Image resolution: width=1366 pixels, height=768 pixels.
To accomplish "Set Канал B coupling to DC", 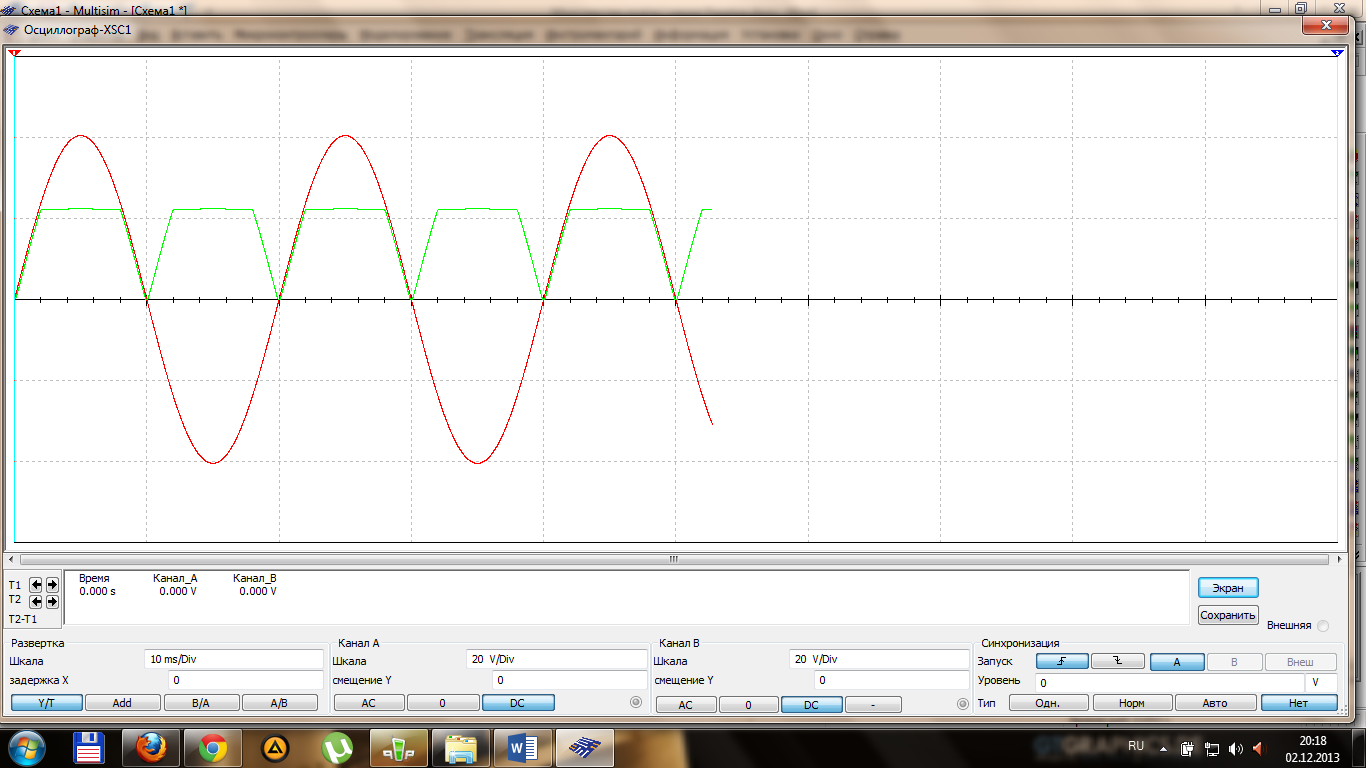I will pyautogui.click(x=811, y=705).
